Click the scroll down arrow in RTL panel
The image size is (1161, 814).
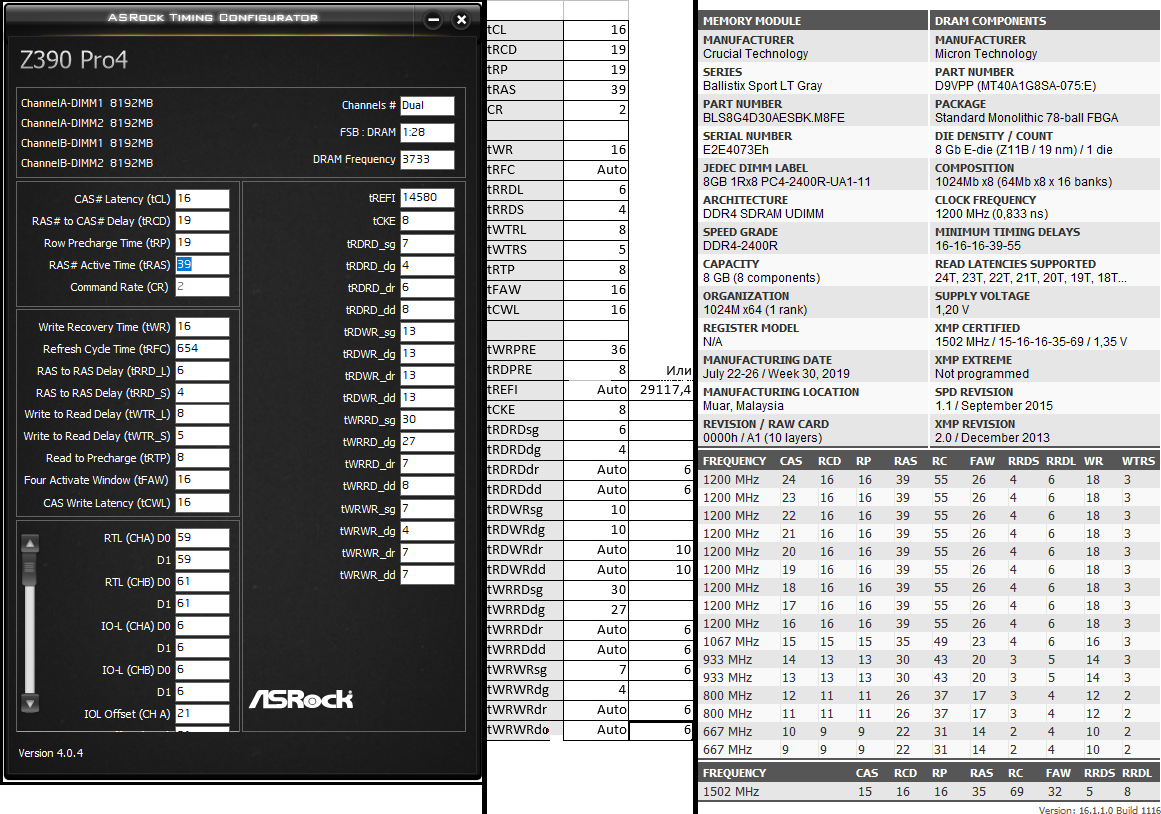(30, 703)
